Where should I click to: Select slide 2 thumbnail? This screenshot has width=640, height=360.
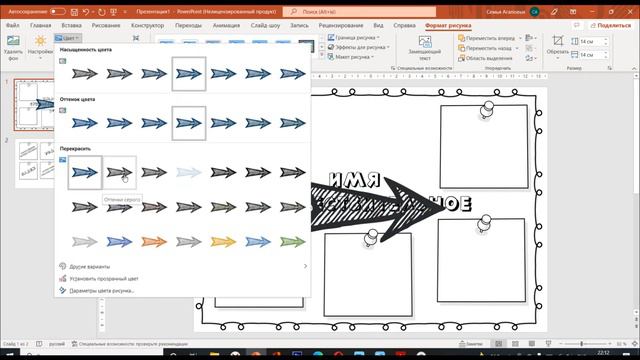35,163
